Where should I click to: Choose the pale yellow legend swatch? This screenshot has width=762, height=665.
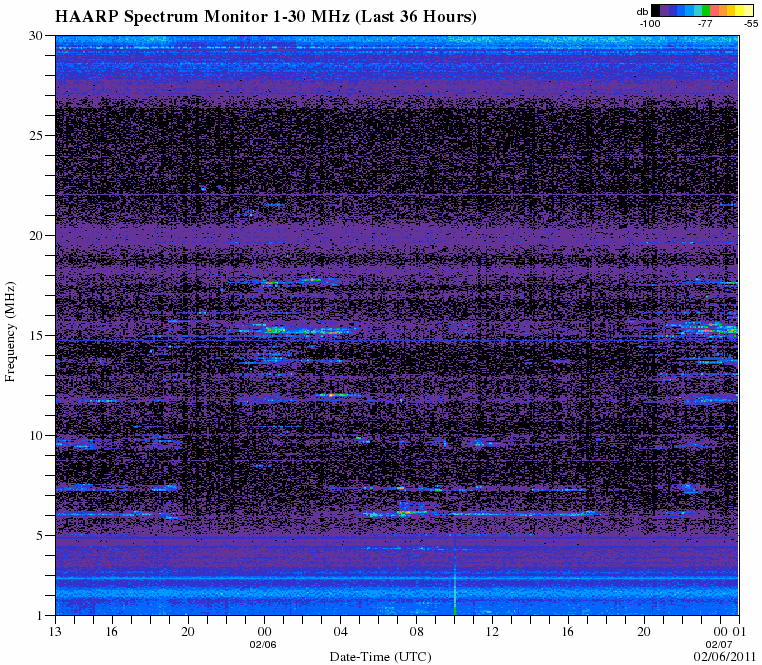click(x=748, y=10)
